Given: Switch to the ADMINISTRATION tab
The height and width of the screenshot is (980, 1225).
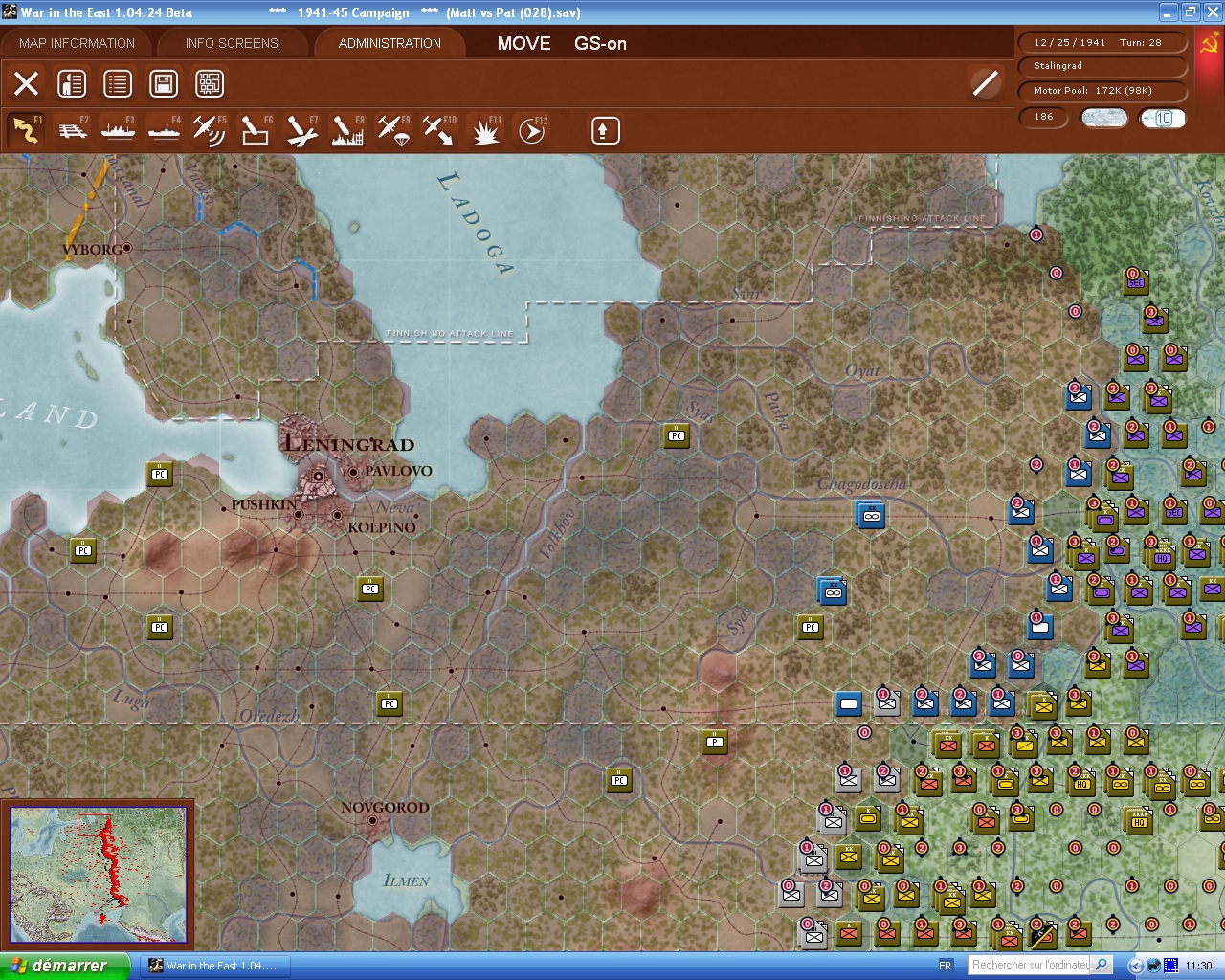Looking at the screenshot, I should (390, 43).
